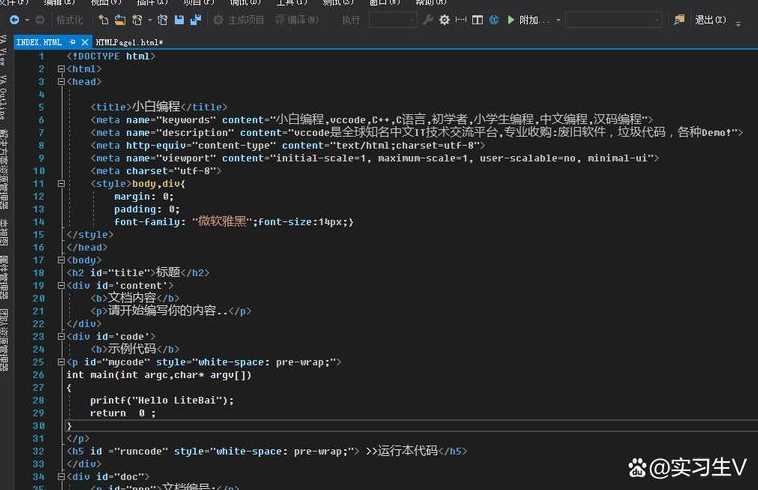The height and width of the screenshot is (490, 758).
Task: Click the green play run icon
Action: coord(510,20)
